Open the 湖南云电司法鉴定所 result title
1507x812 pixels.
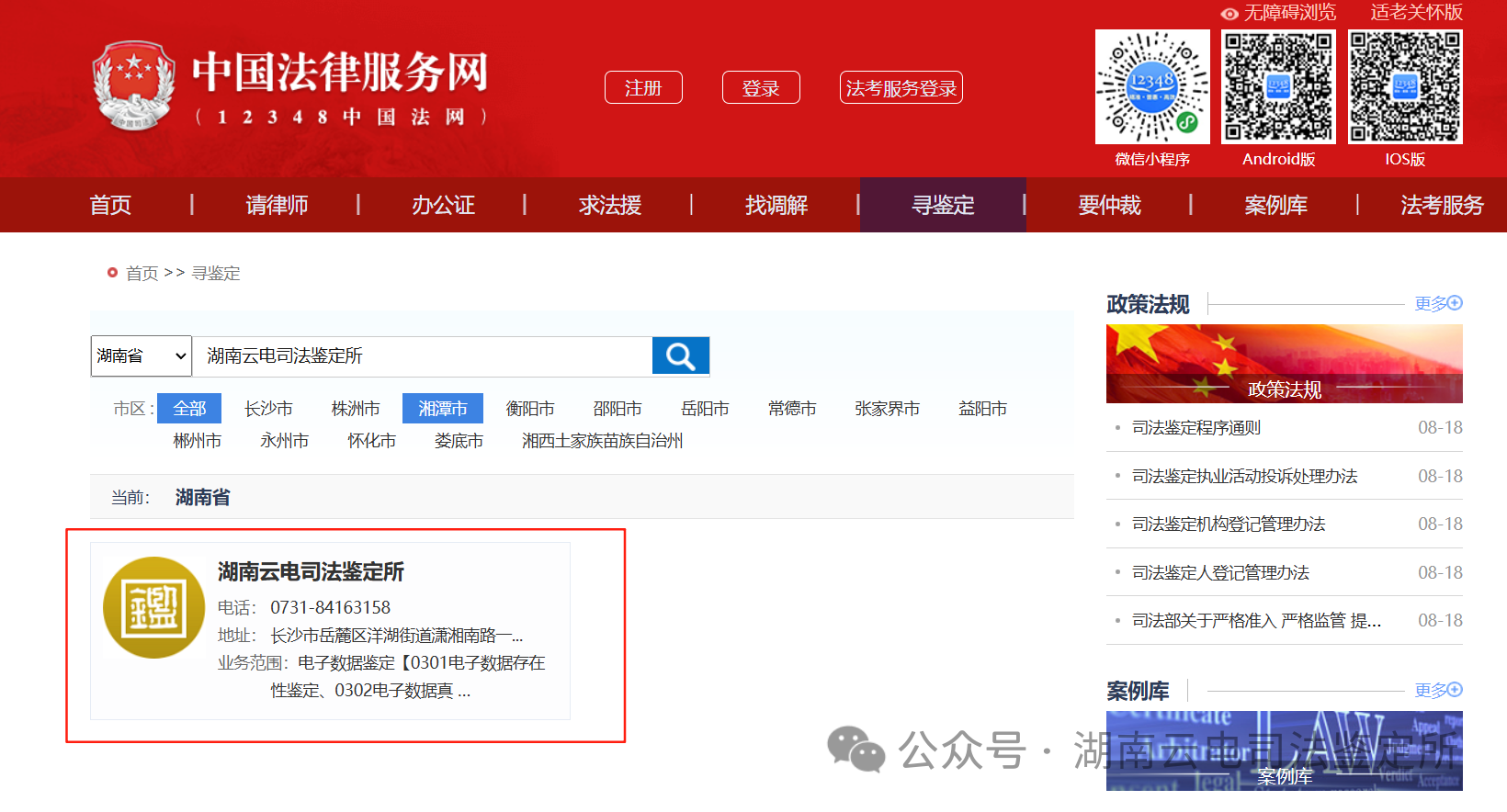311,571
